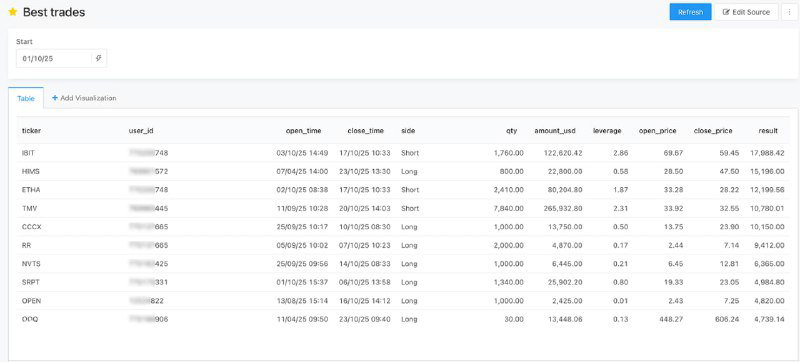Click result value 6,365.00
Viewport: 800px width, 362px height.
tap(769, 264)
